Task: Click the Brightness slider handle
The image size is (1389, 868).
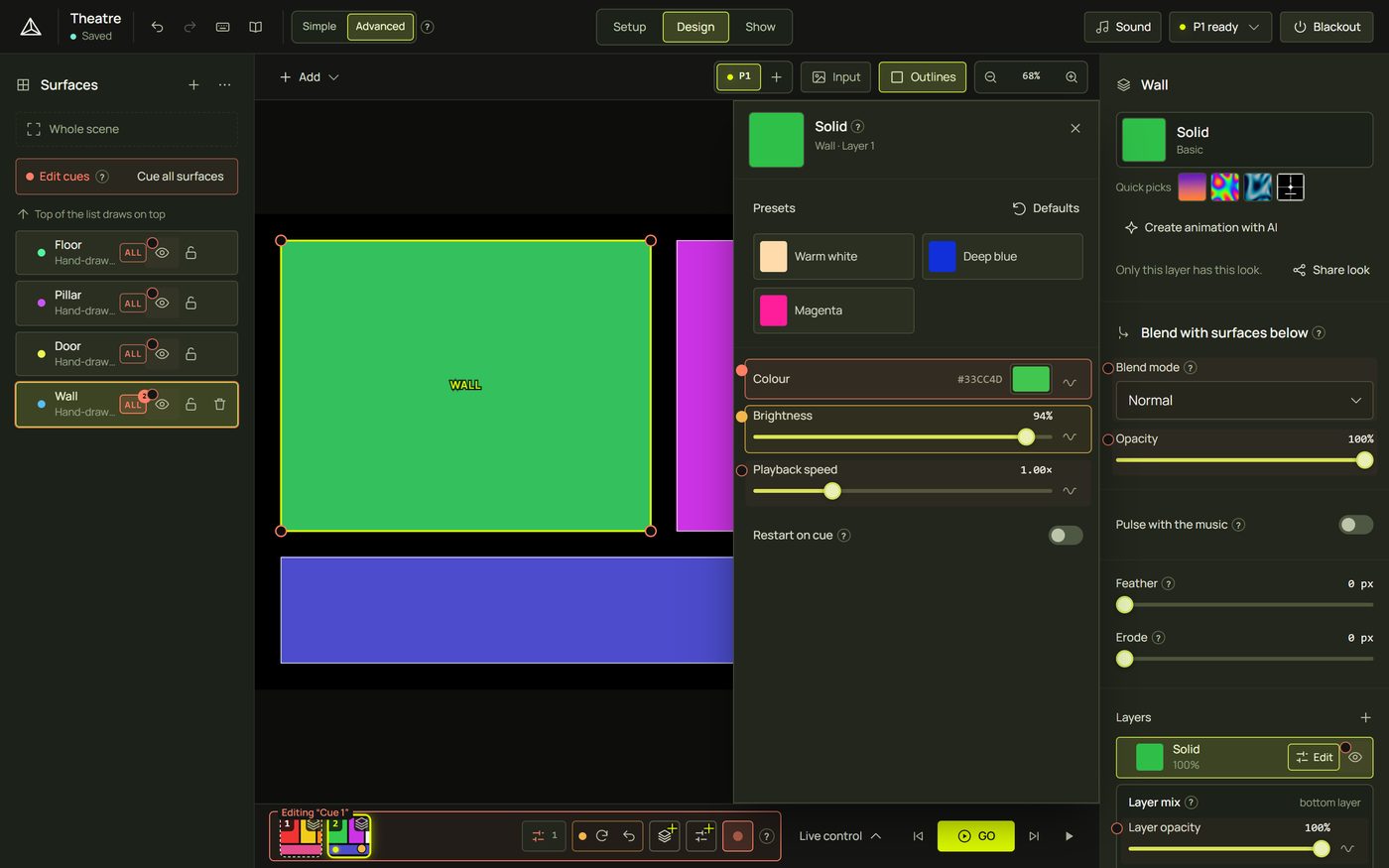Action: [1026, 436]
